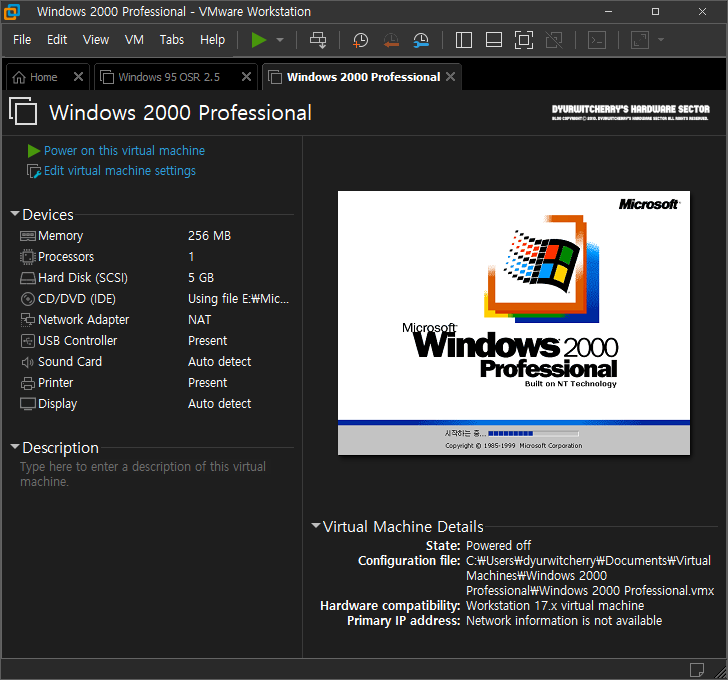Open the snapshot manager icon
This screenshot has width=728, height=680.
[421, 40]
